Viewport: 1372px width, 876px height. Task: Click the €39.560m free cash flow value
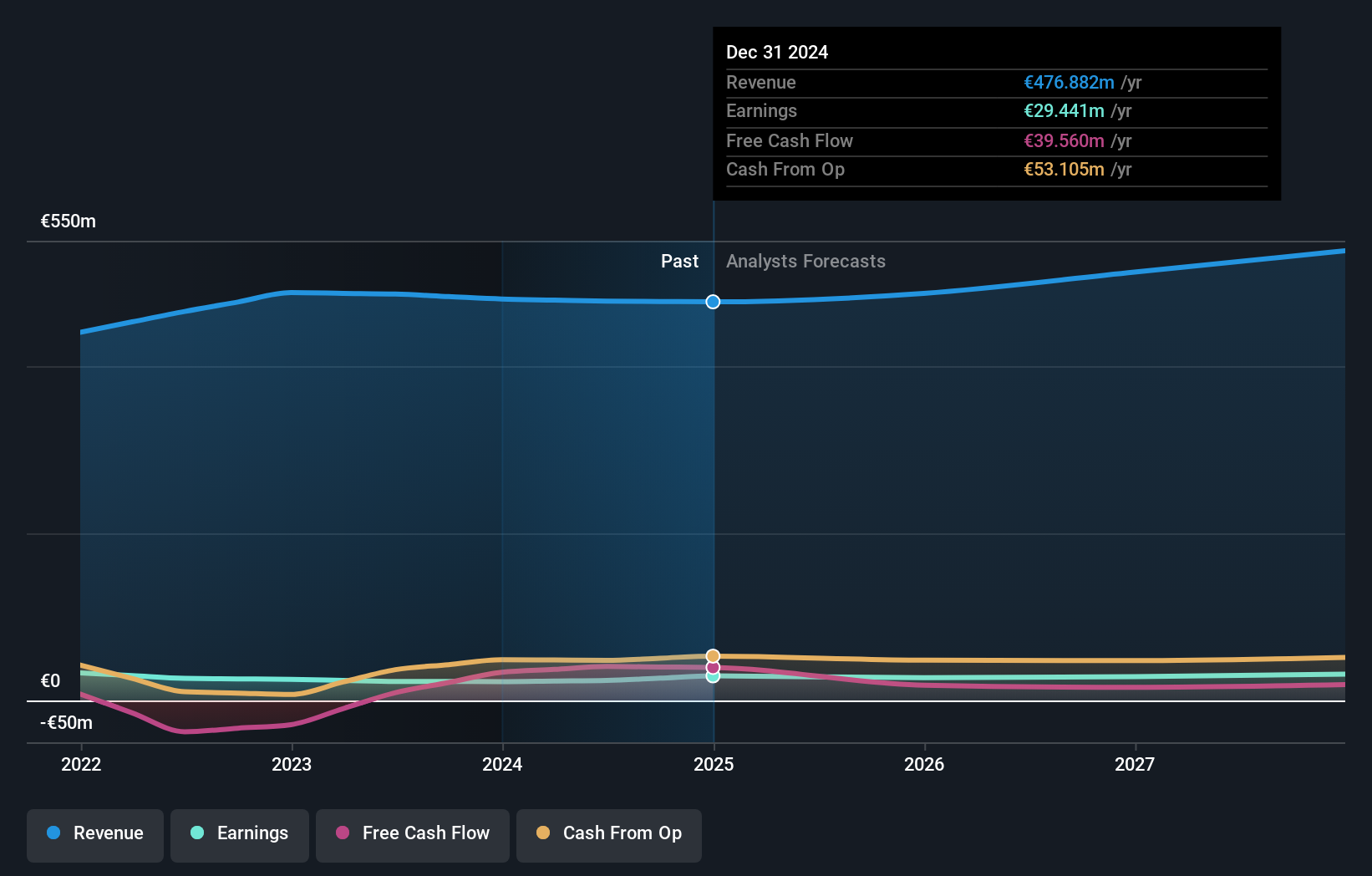pyautogui.click(x=1065, y=141)
